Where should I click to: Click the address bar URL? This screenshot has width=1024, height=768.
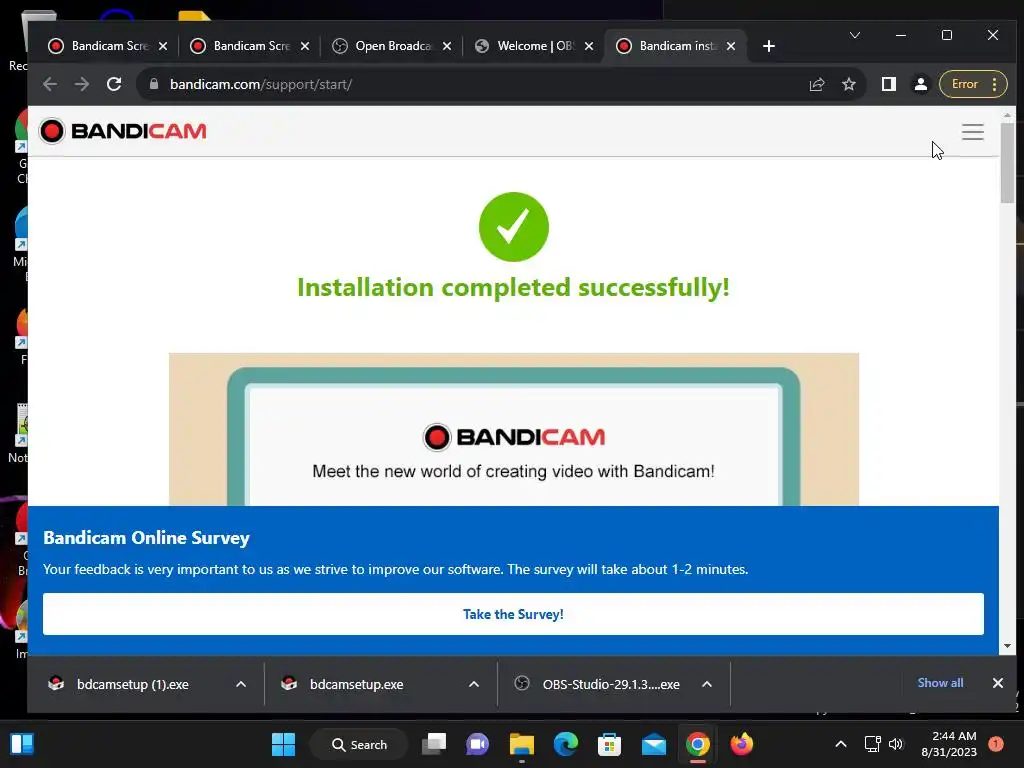261,84
